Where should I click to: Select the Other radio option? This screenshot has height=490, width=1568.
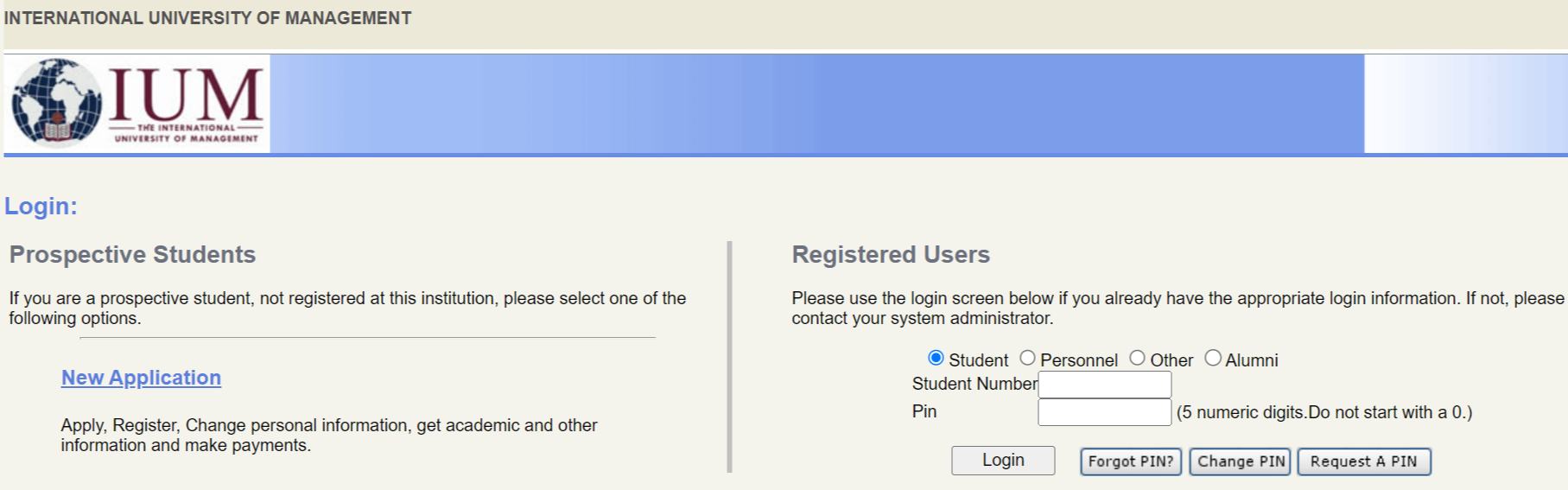[x=1137, y=358]
